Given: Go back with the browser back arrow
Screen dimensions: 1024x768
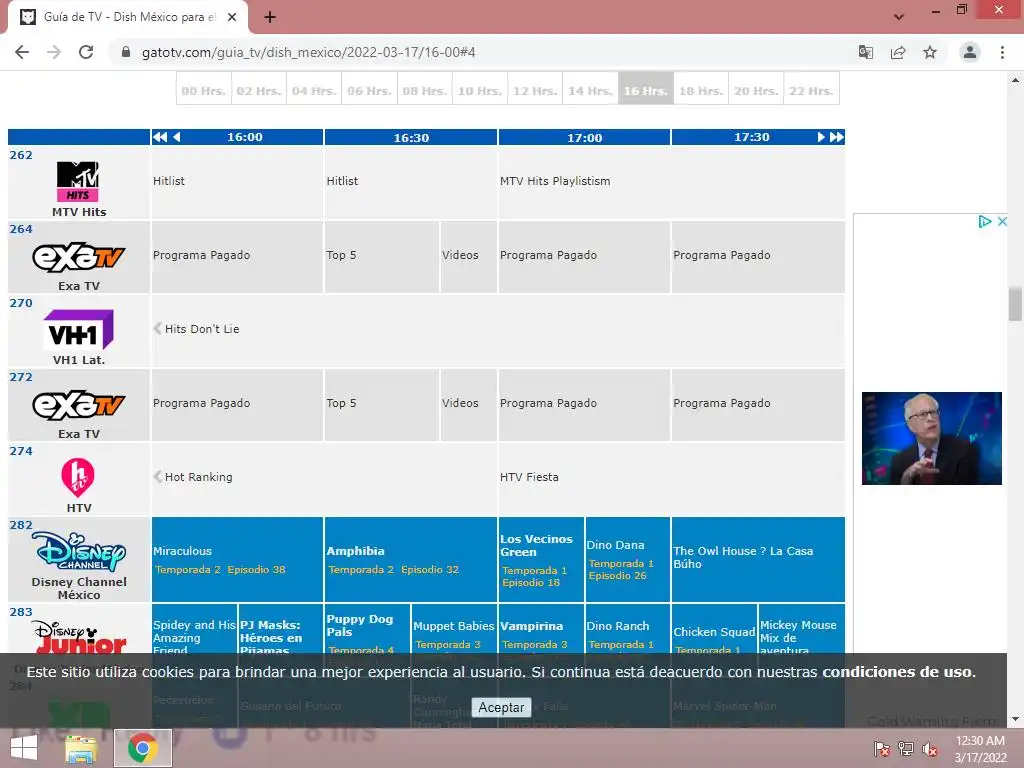Looking at the screenshot, I should (22, 52).
